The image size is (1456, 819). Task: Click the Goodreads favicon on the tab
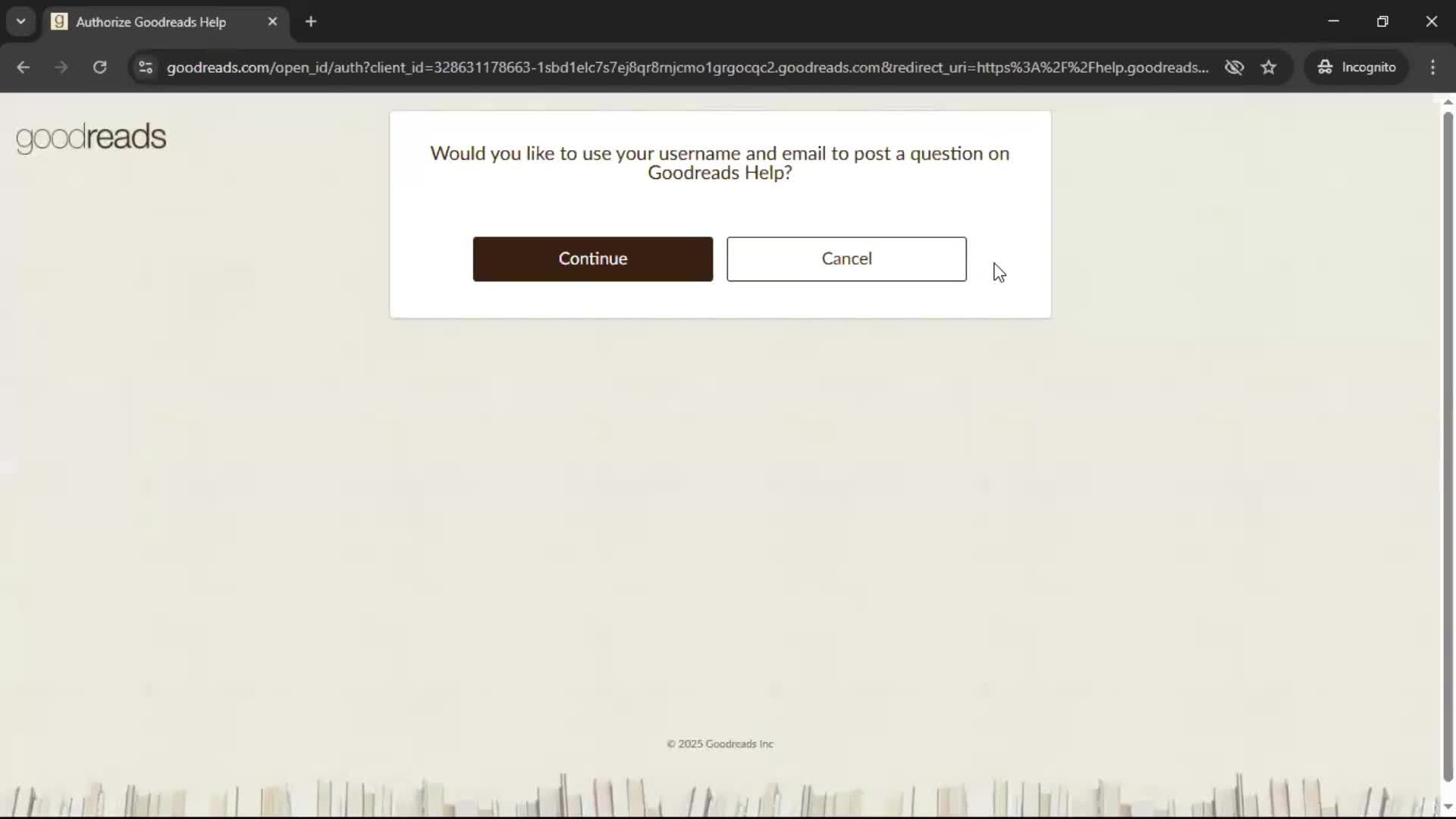tap(59, 22)
